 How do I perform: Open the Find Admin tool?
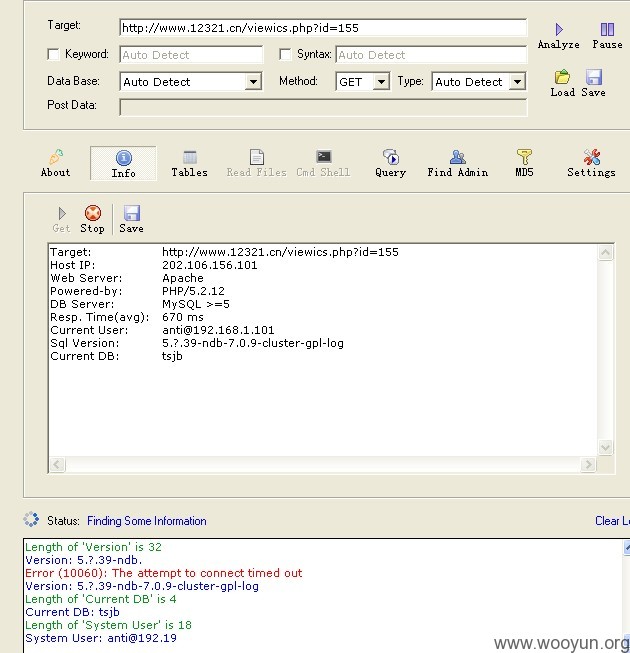click(458, 163)
